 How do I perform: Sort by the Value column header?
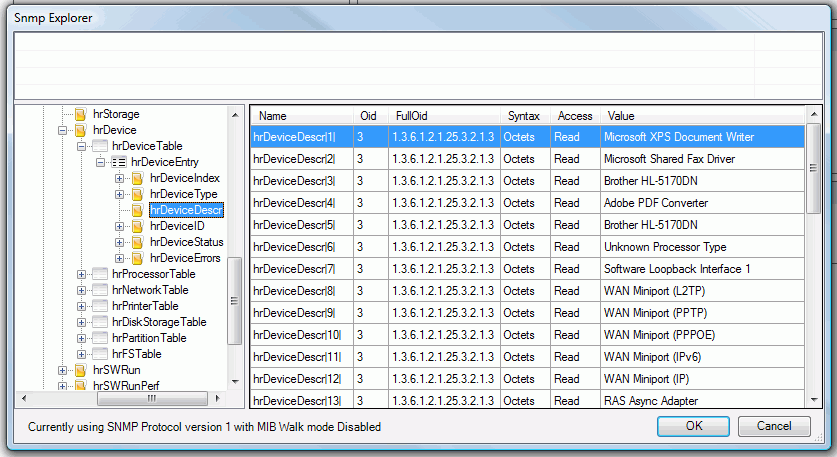pos(620,116)
